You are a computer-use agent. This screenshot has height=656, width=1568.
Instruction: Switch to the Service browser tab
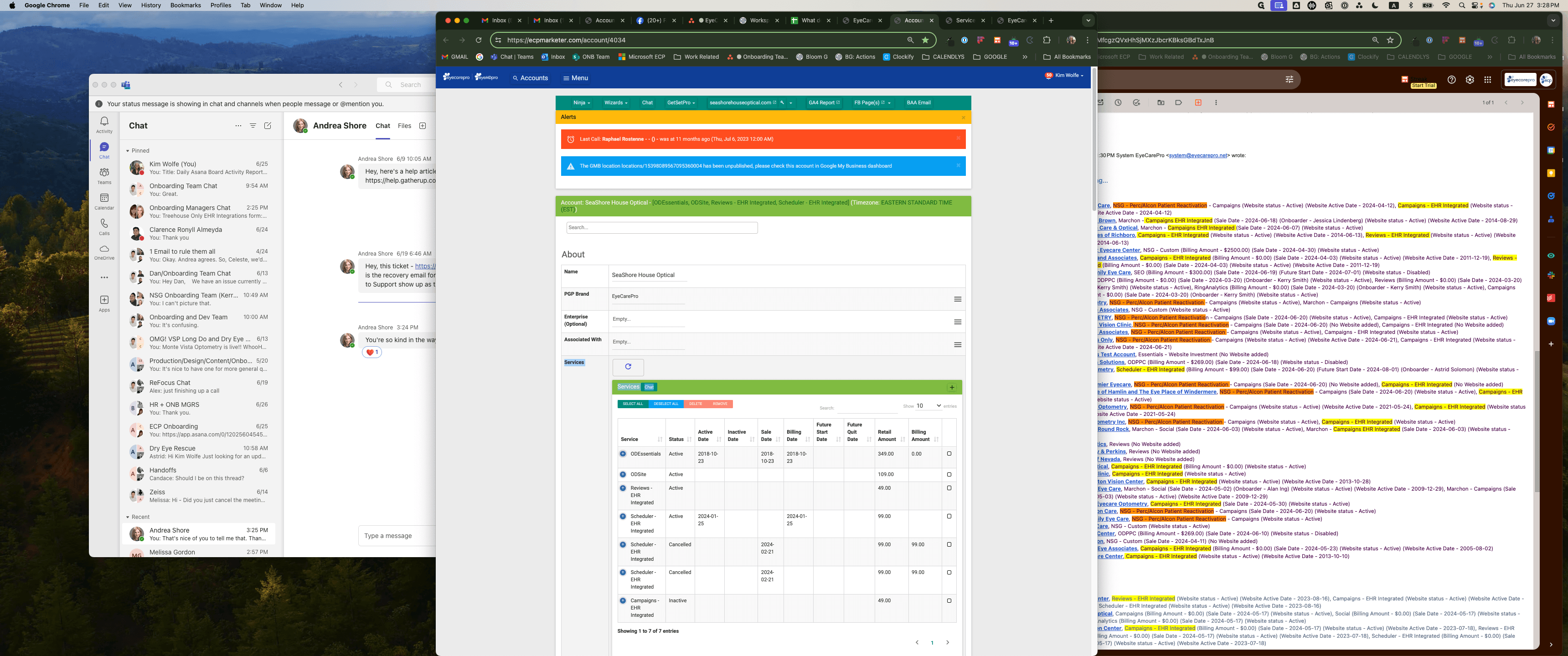coord(965,20)
